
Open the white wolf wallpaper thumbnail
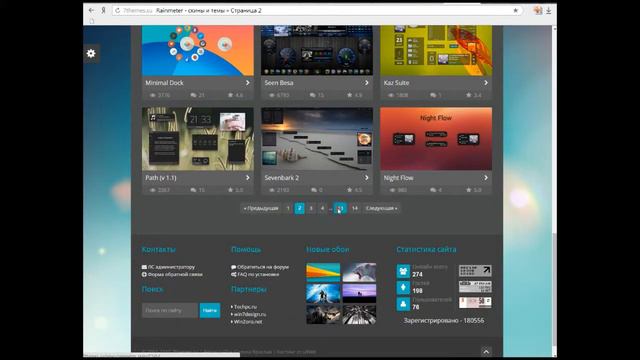click(359, 272)
